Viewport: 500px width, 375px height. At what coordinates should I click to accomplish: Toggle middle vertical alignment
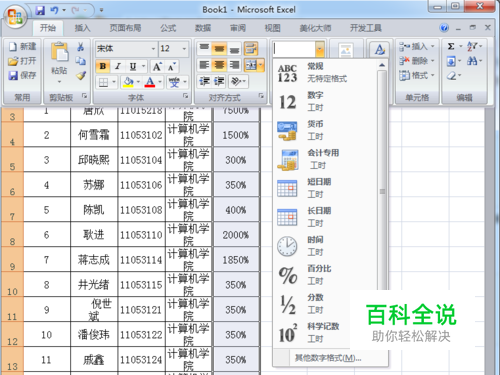coord(219,49)
